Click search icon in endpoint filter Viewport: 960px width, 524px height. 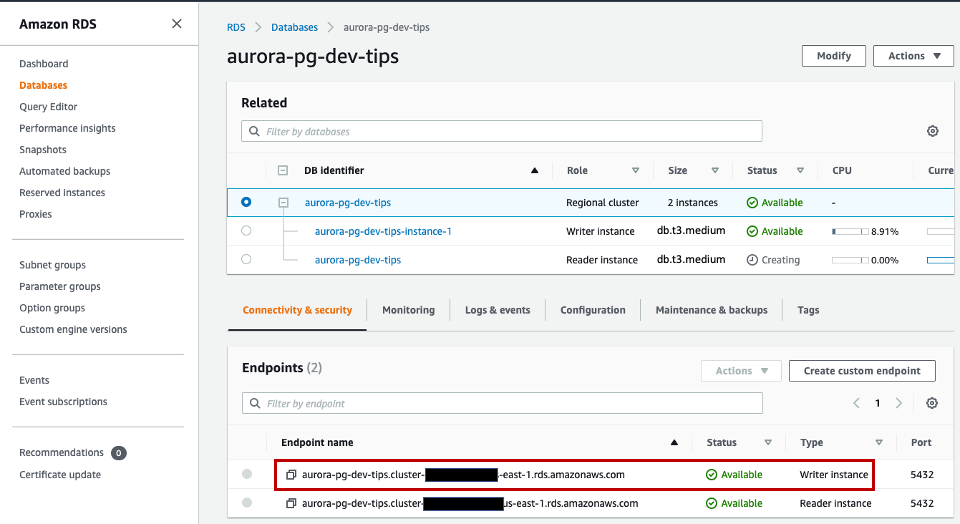[255, 403]
